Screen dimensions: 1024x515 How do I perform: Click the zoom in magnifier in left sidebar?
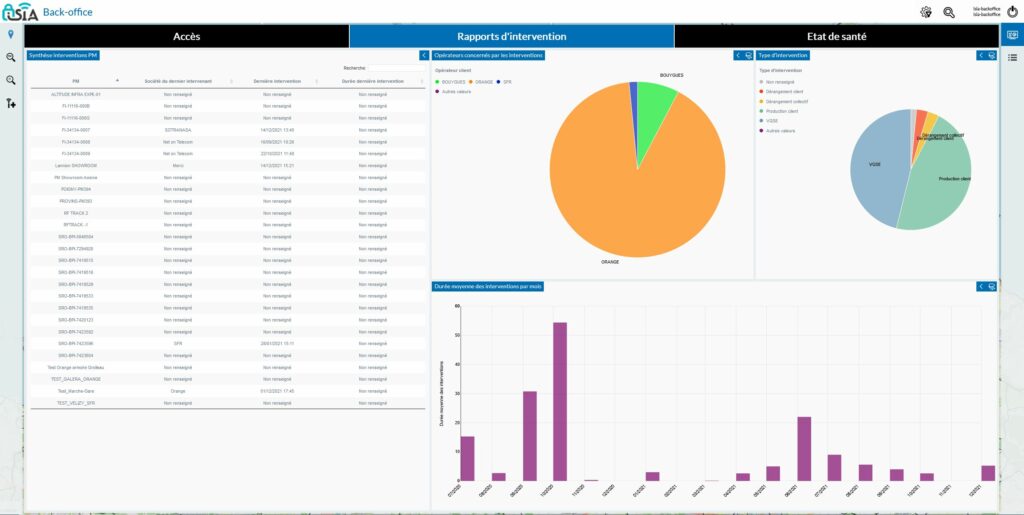point(10,80)
